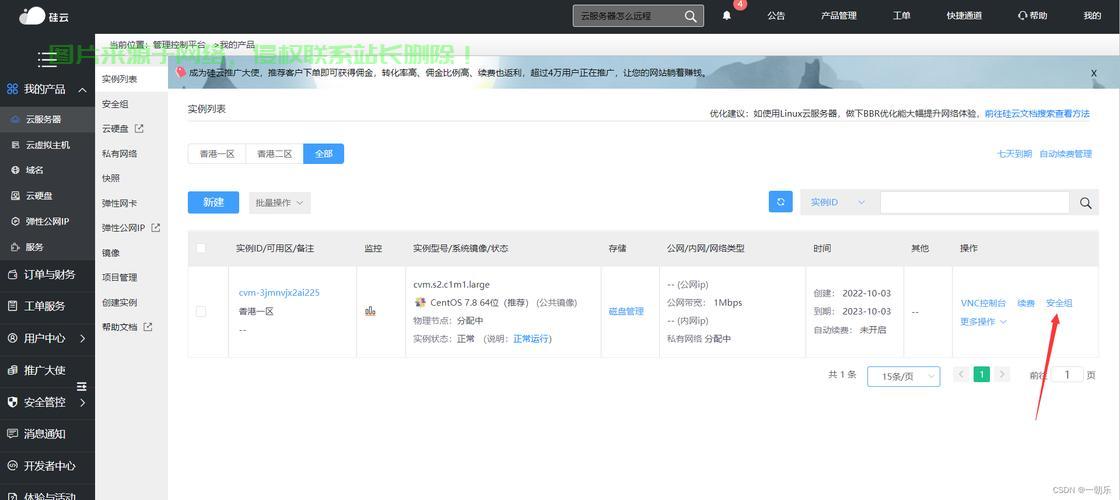Open the monitoring chart icon
The image size is (1120, 500).
tap(370, 311)
